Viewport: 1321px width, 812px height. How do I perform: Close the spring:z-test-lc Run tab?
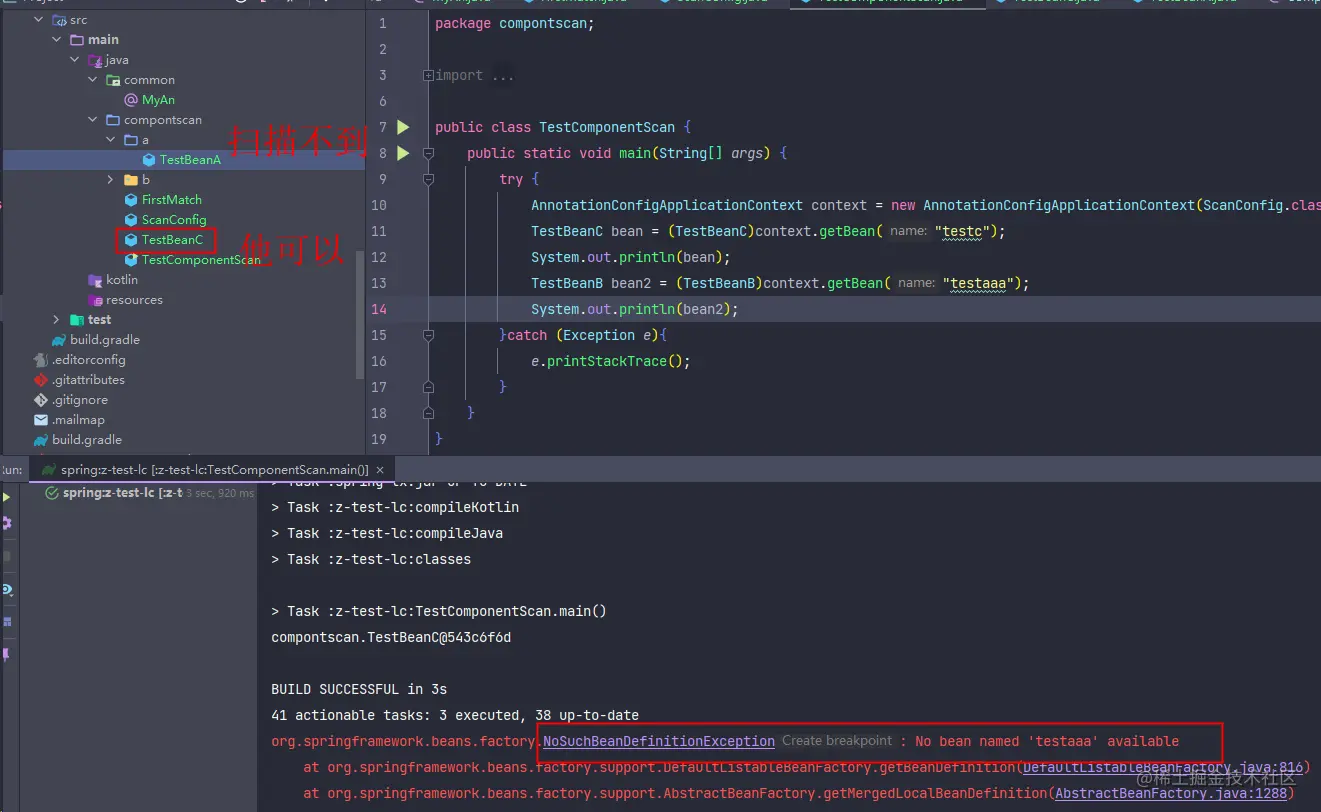pos(380,469)
